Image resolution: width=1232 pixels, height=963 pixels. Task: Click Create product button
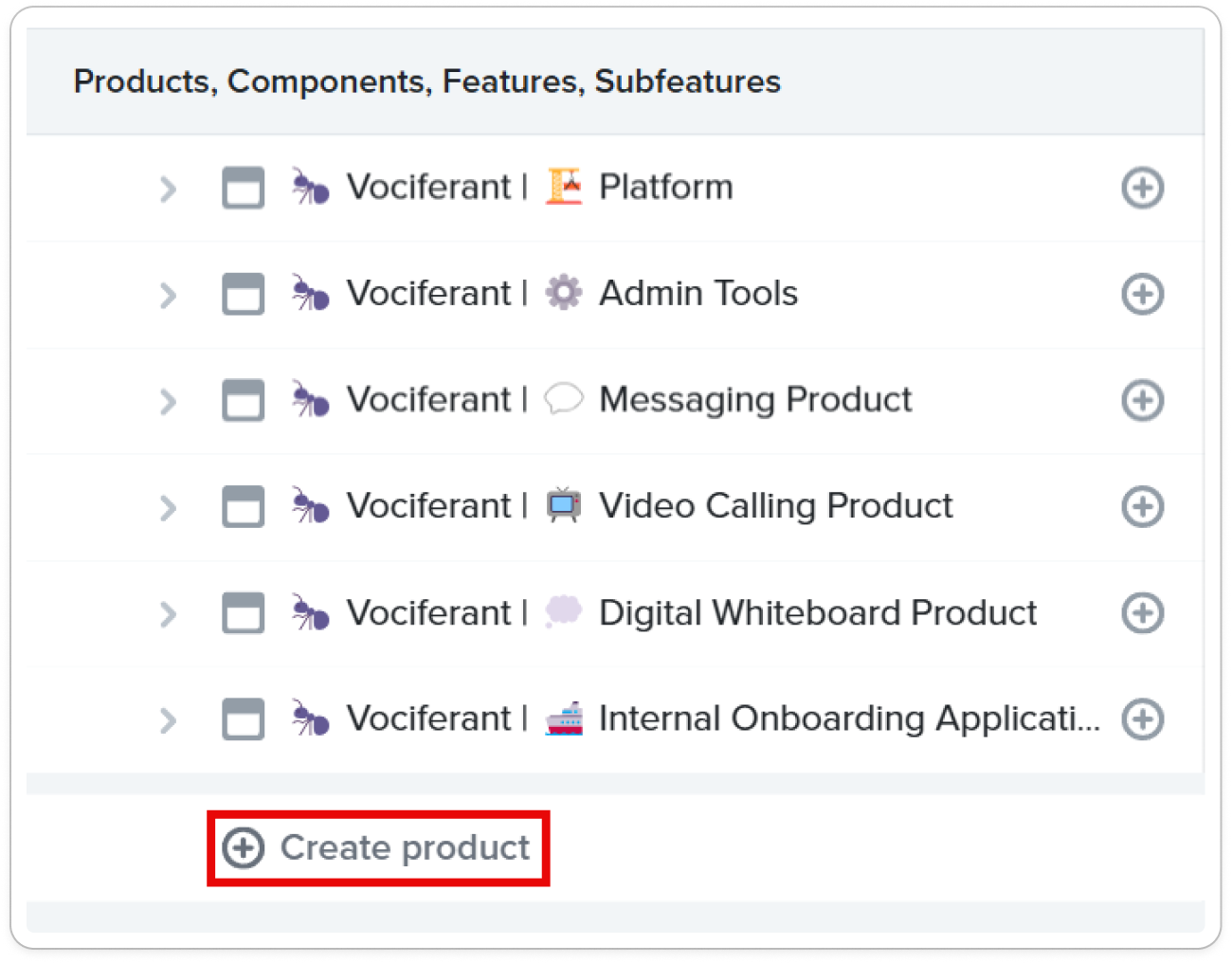pyautogui.click(x=378, y=847)
